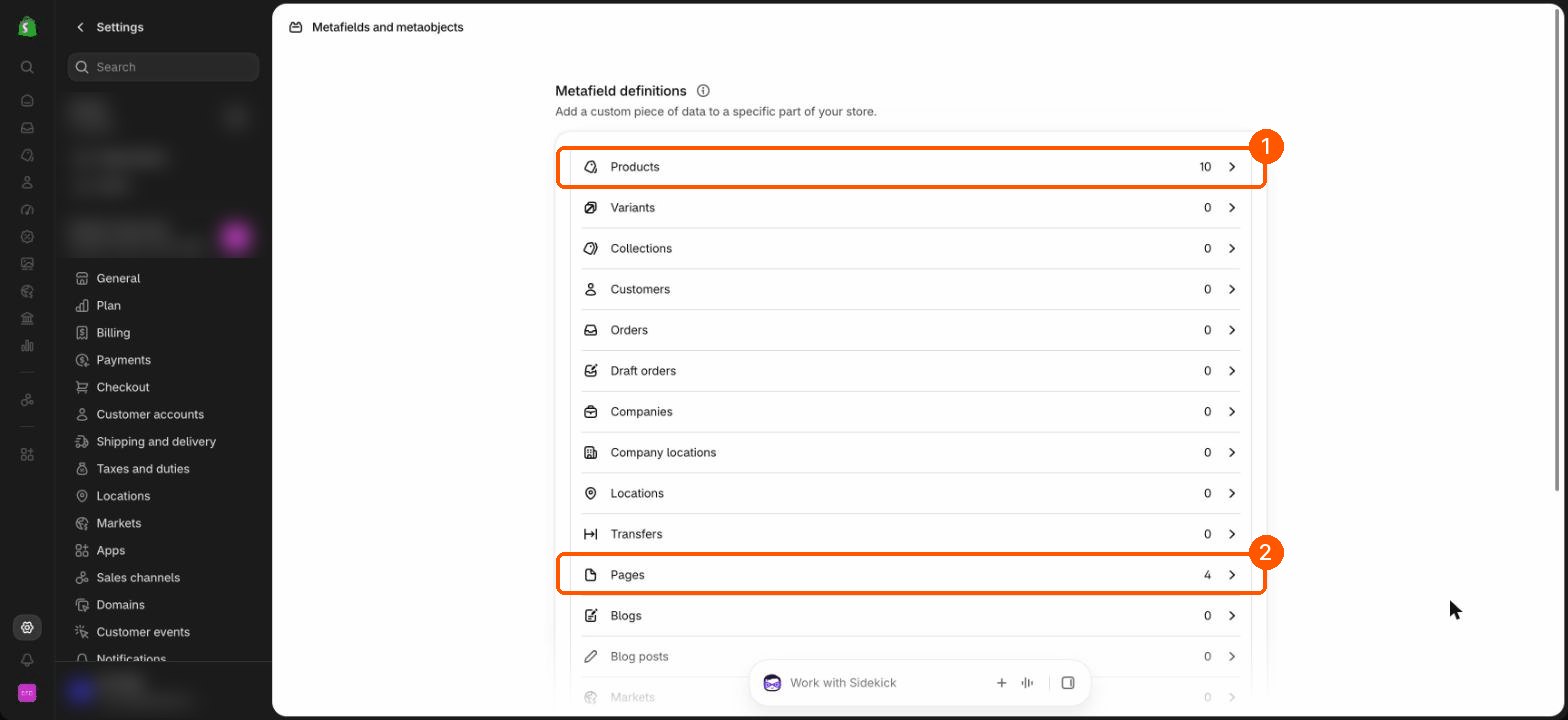Click the plus icon in Sidekick bar

pyautogui.click(x=1001, y=683)
